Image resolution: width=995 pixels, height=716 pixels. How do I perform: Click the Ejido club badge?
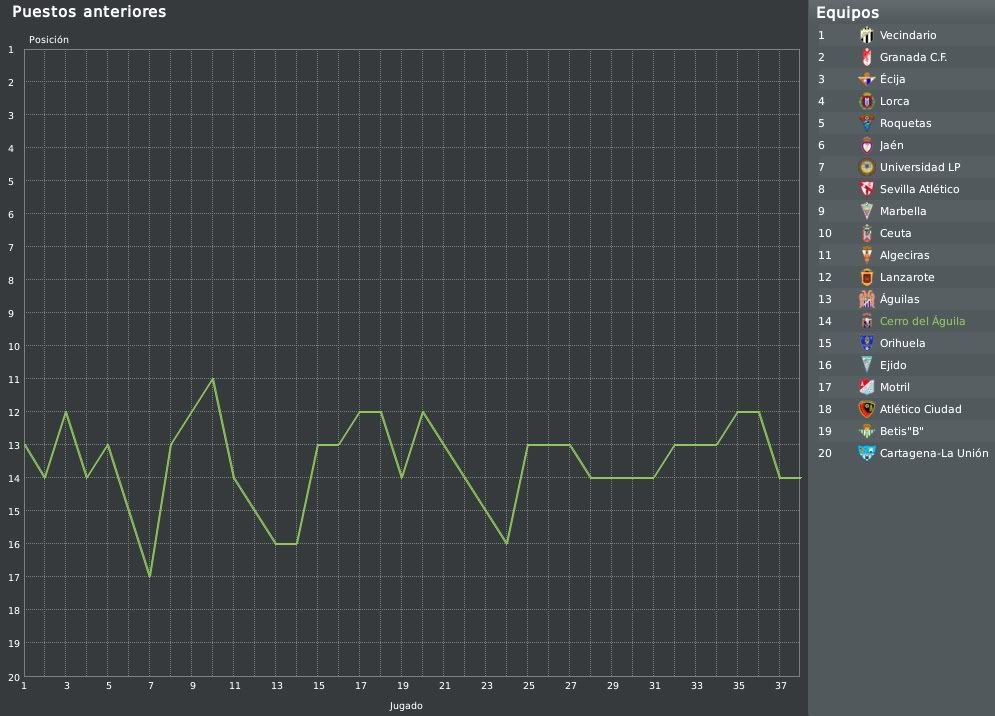pos(866,365)
